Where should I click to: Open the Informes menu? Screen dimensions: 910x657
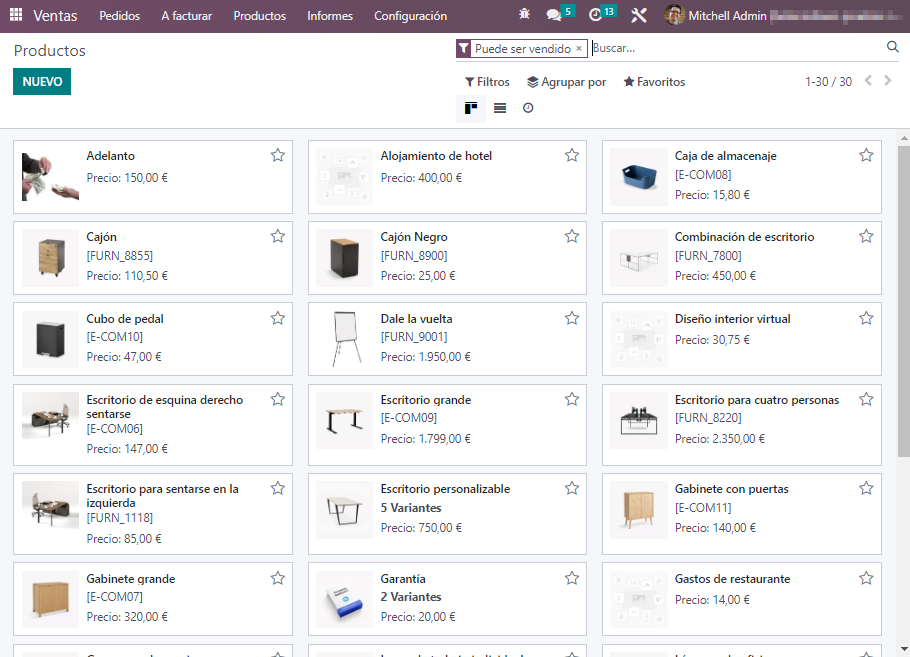[330, 15]
